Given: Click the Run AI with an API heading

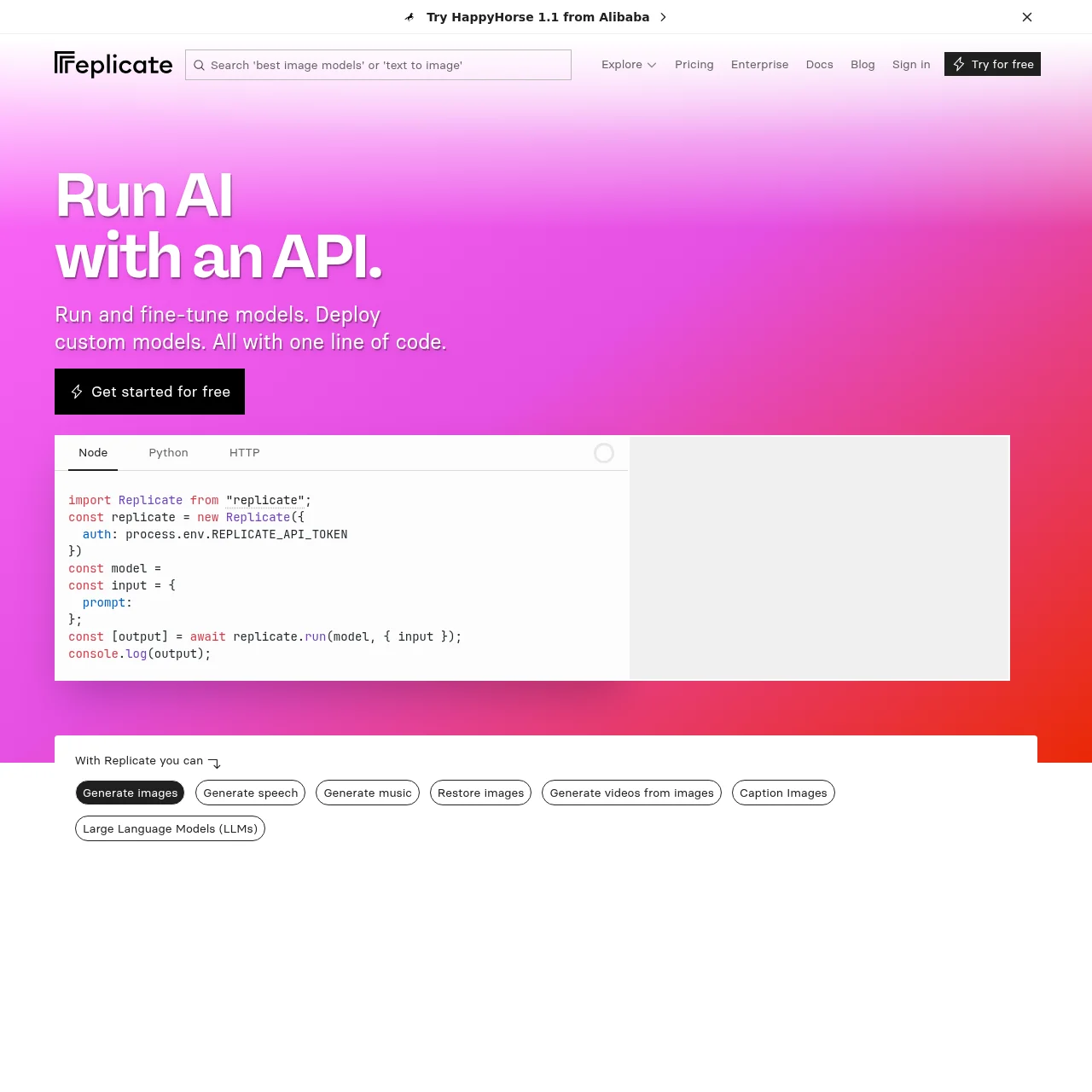Looking at the screenshot, I should [219, 226].
